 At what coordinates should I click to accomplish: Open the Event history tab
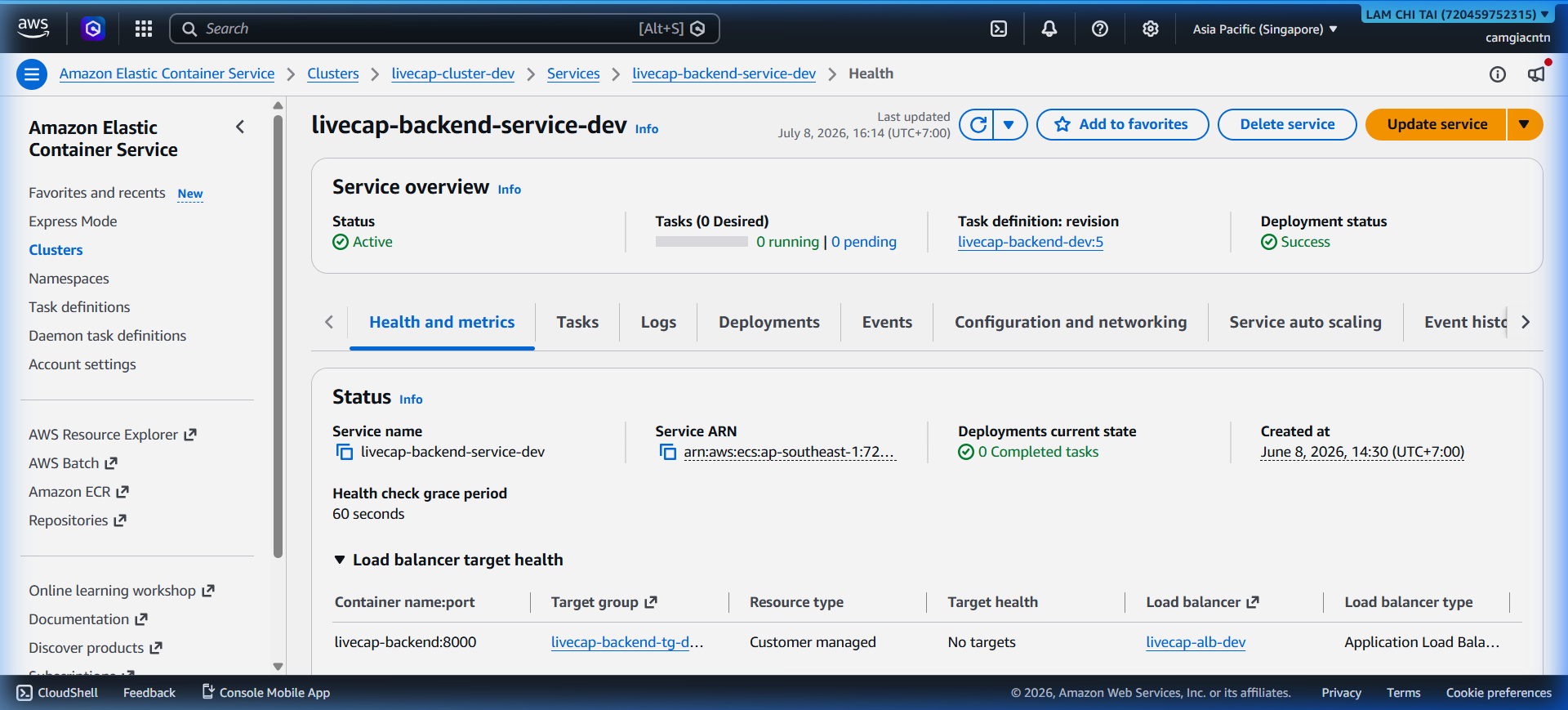click(x=1465, y=322)
